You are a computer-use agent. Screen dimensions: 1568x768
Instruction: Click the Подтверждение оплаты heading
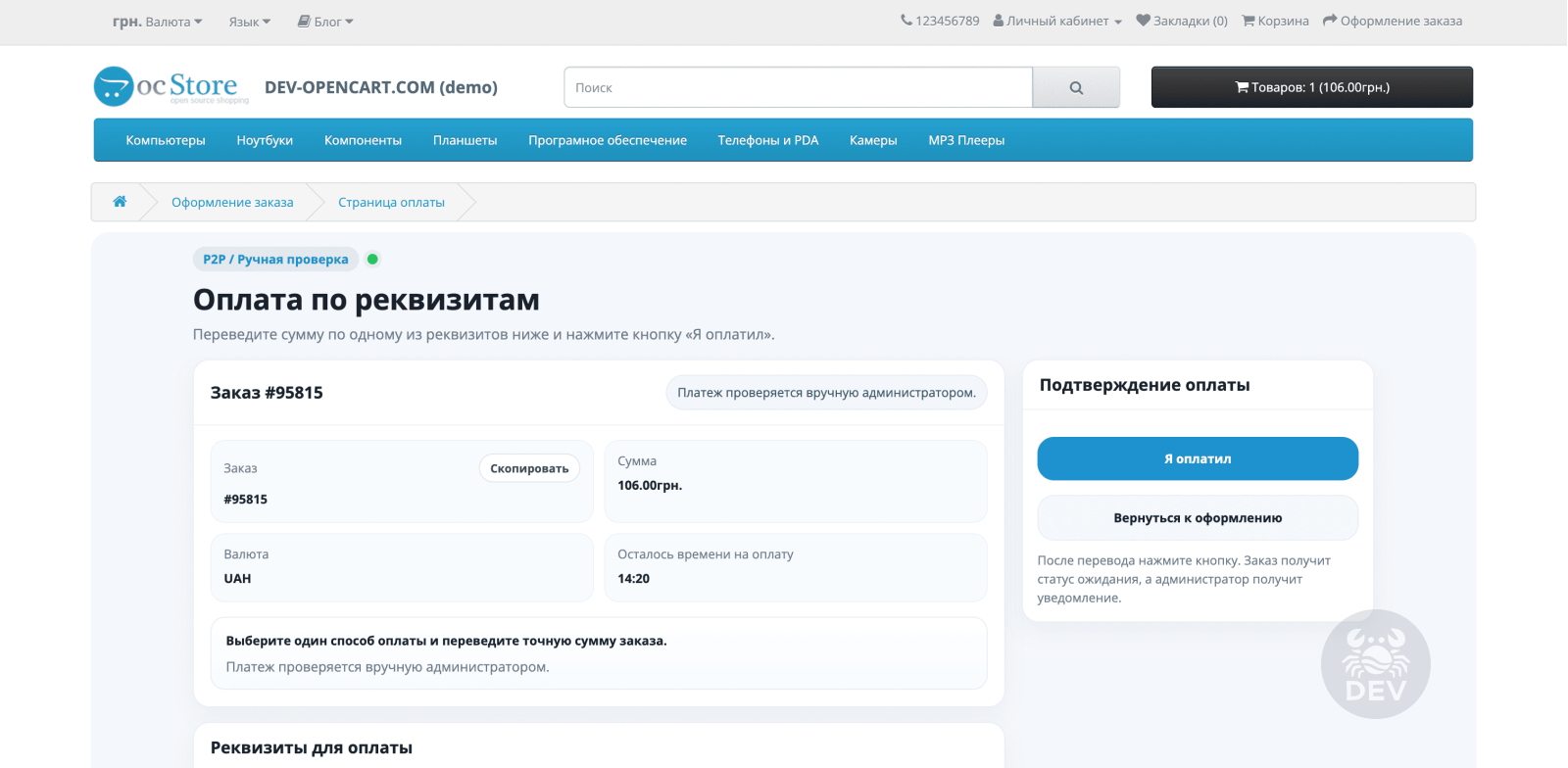coord(1145,385)
